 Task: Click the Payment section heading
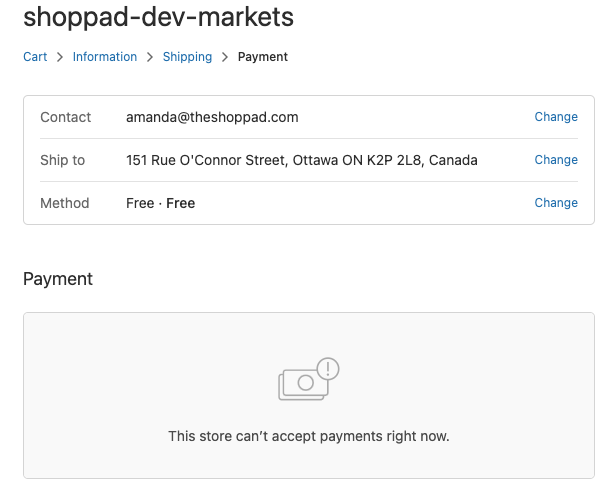58,279
